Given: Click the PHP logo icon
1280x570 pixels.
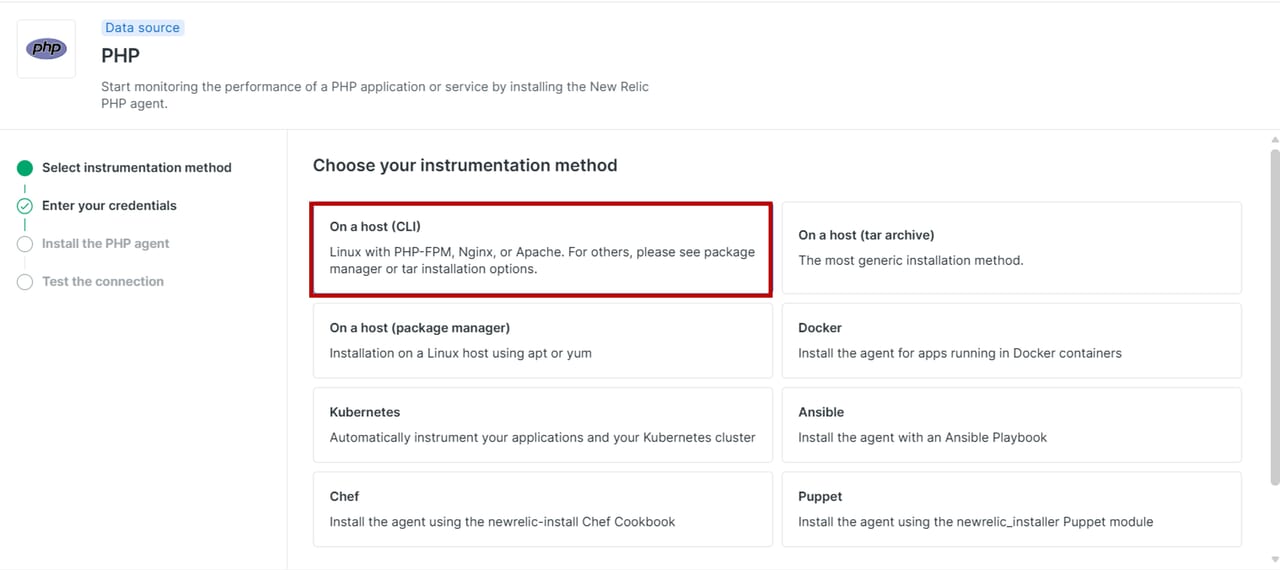Looking at the screenshot, I should coord(46,48).
